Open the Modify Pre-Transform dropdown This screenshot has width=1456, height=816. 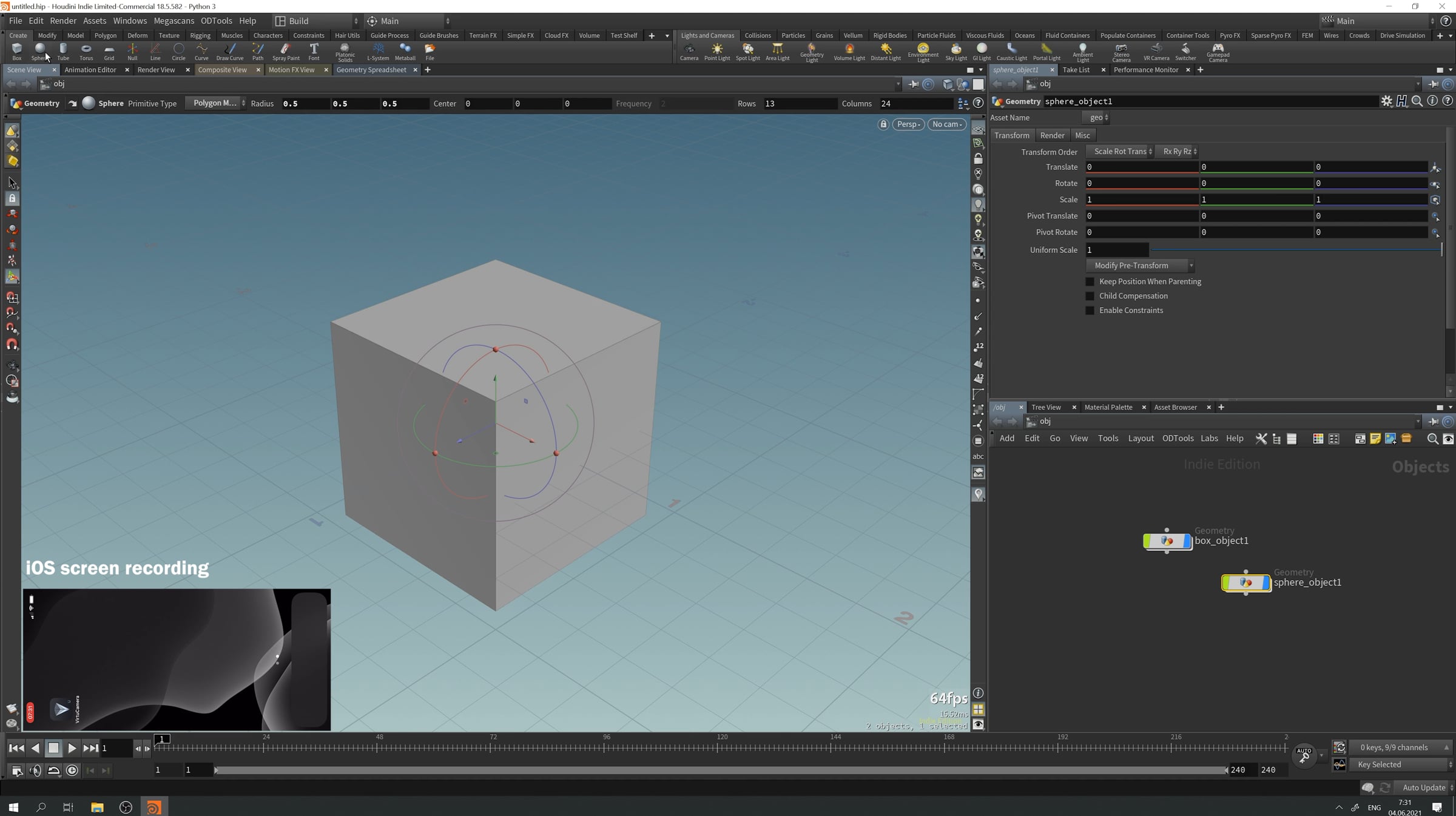click(x=1141, y=266)
